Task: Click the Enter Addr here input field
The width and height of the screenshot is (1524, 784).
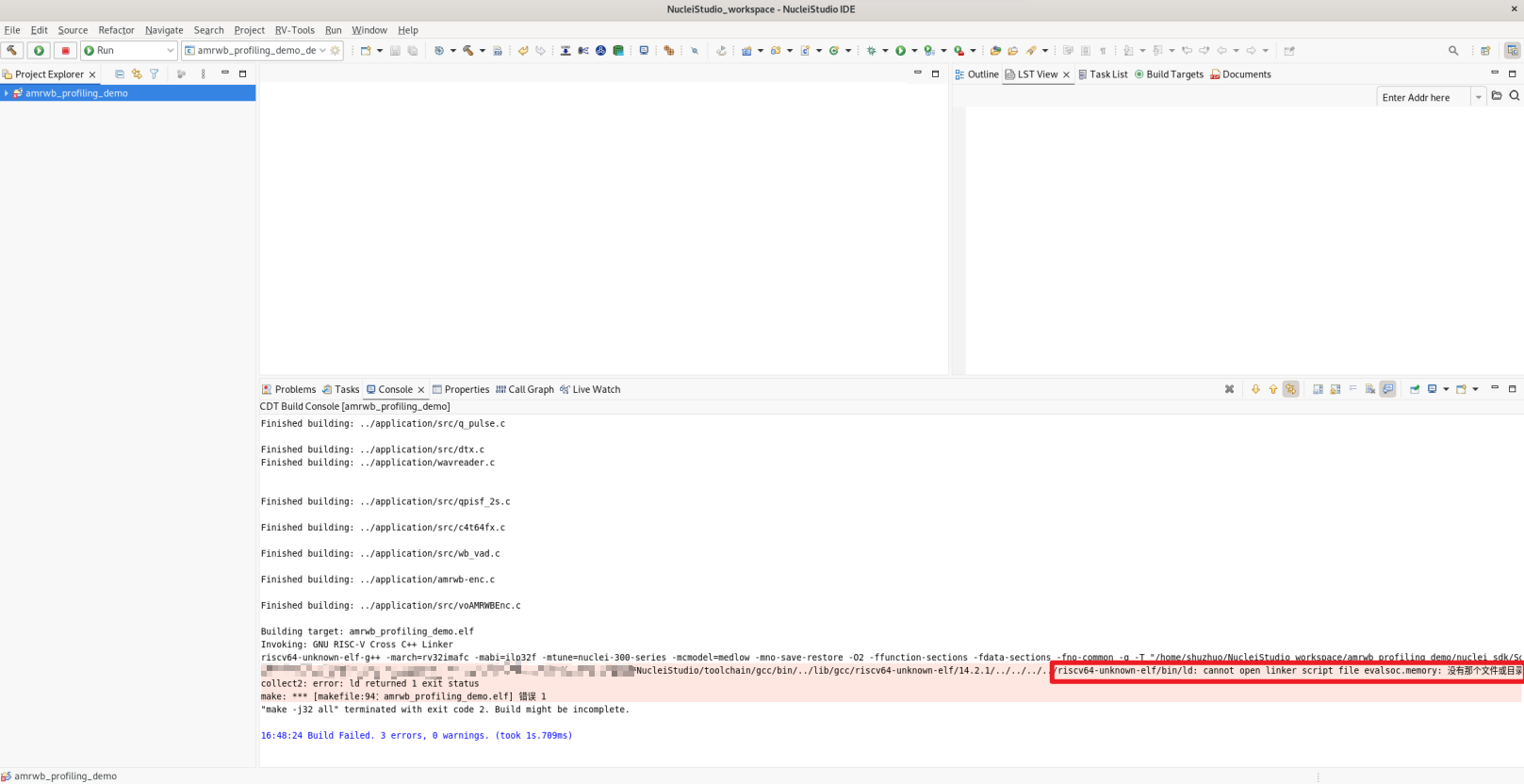Action: coord(1421,97)
